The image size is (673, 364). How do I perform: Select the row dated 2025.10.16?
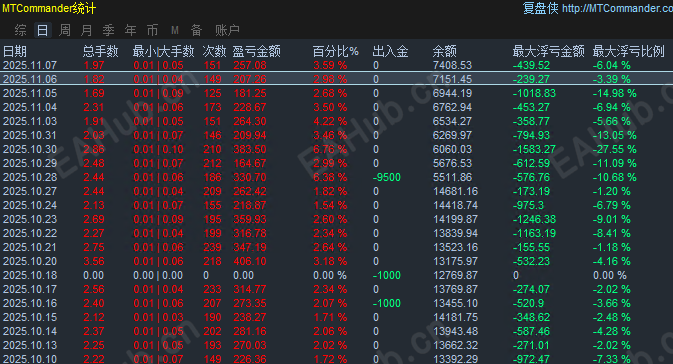coord(336,303)
